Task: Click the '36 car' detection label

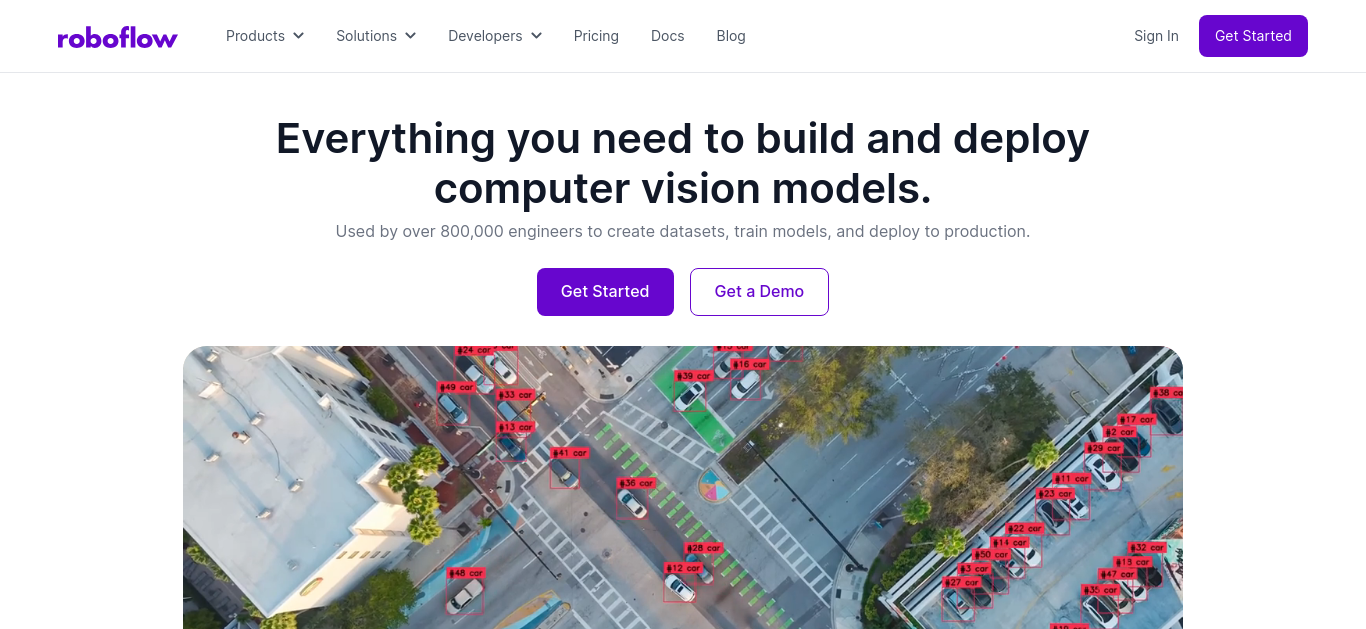Action: 636,483
